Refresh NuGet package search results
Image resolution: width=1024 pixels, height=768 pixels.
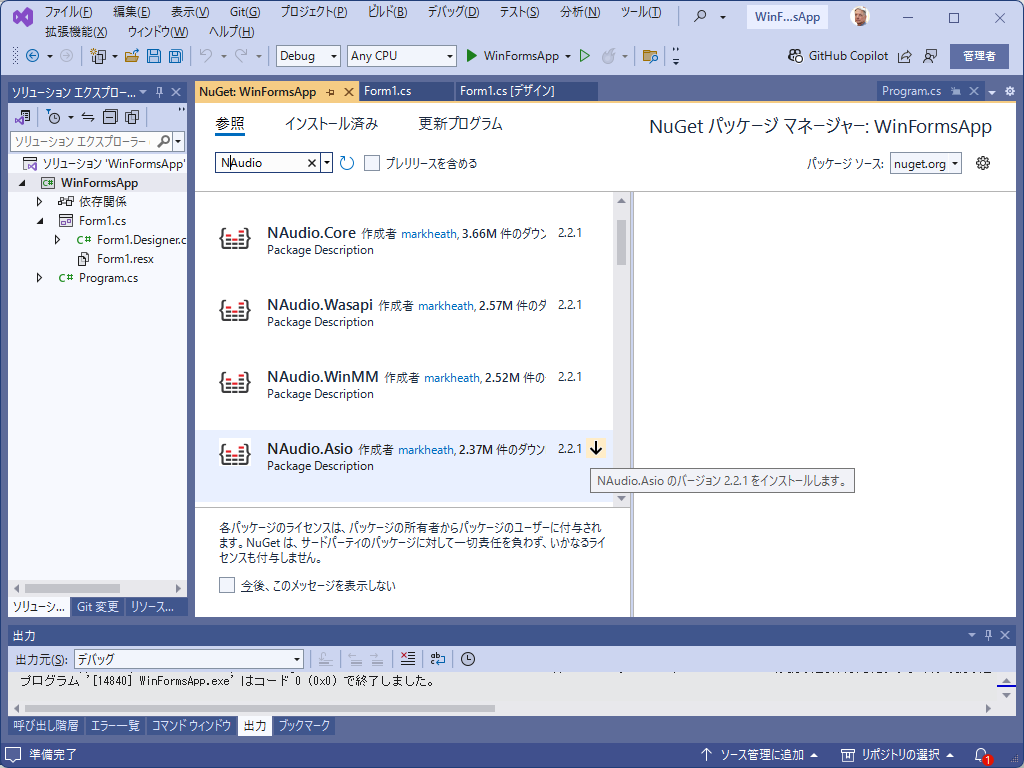click(x=347, y=163)
